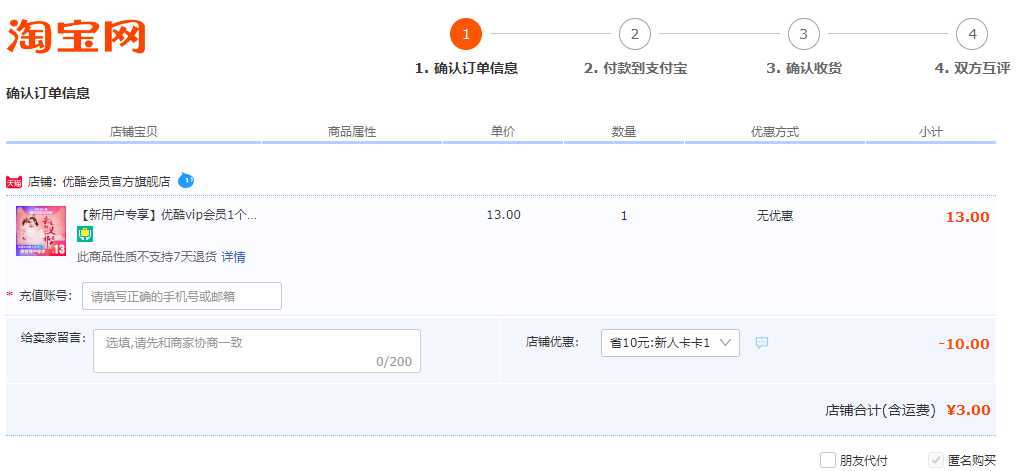The image size is (1020, 471).
Task: Open the Youku VIP product thumbnail
Action: [41, 231]
